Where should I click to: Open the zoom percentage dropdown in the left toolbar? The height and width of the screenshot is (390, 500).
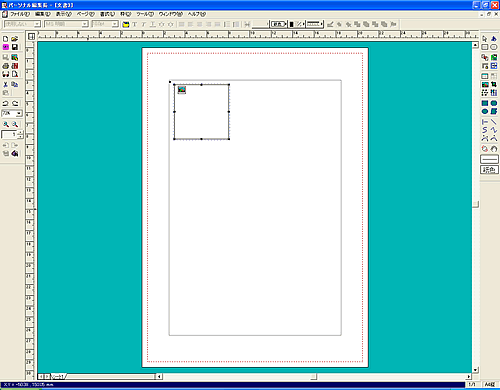[x=19, y=114]
